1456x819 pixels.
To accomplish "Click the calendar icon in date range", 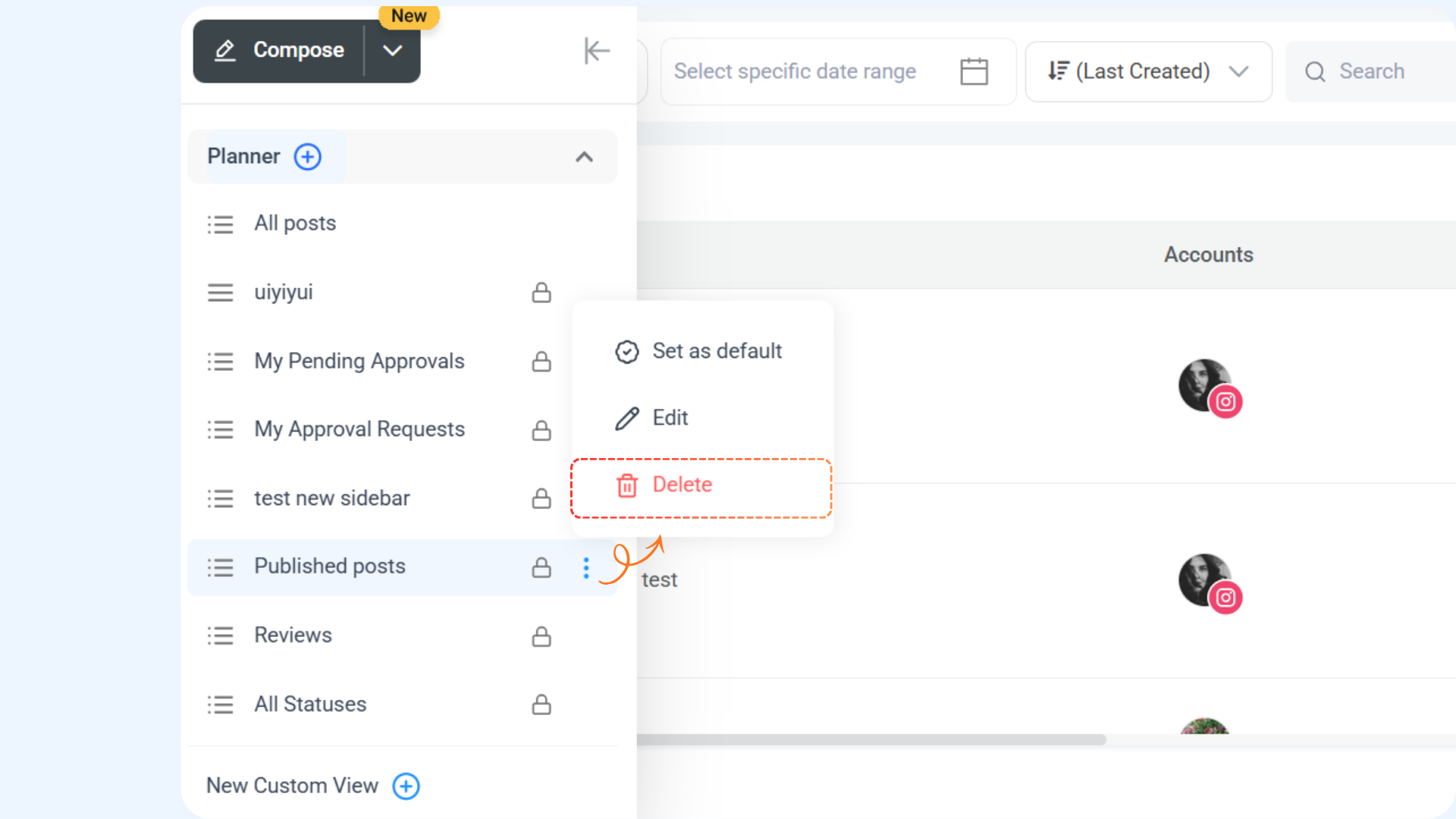I will tap(974, 71).
